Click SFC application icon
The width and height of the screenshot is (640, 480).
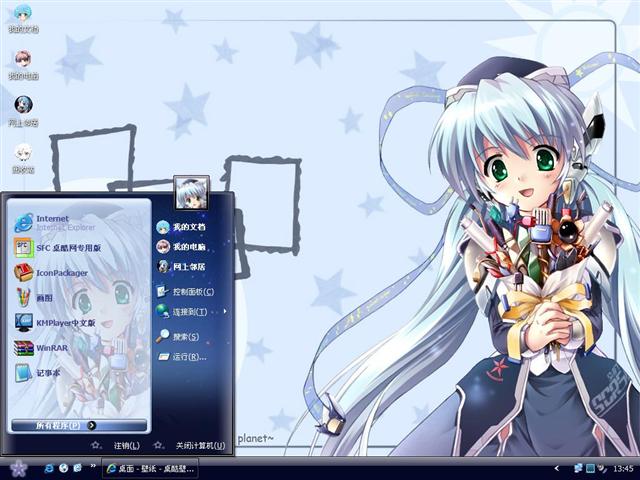23,248
